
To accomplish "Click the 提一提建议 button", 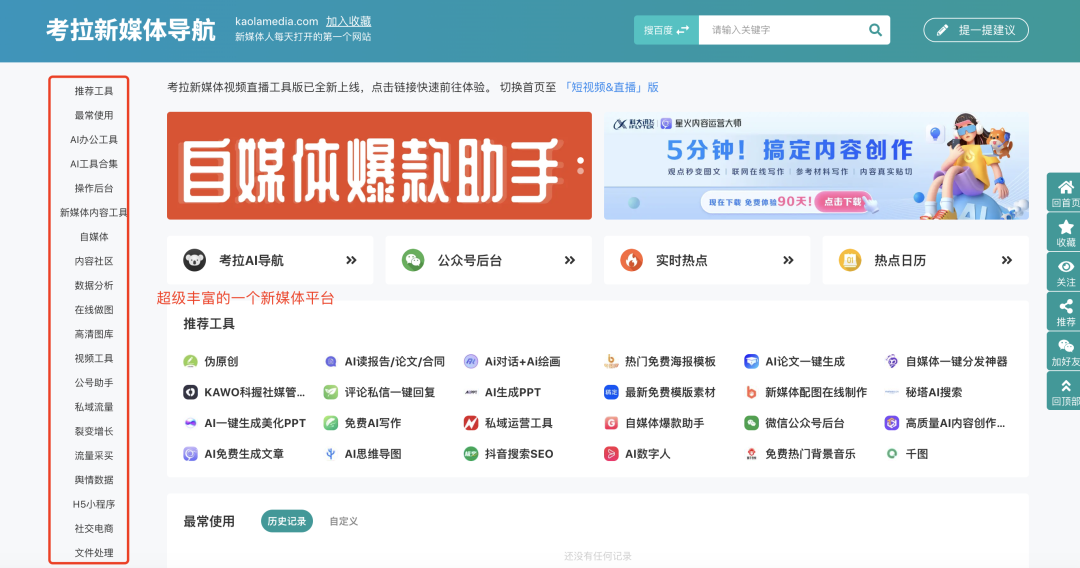I will pos(976,30).
